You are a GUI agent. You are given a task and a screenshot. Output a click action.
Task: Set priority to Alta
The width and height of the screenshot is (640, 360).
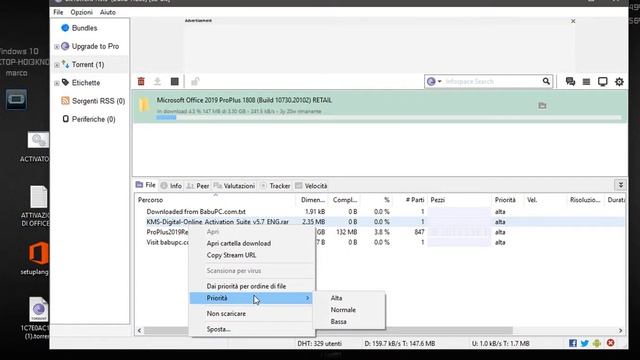pos(337,298)
